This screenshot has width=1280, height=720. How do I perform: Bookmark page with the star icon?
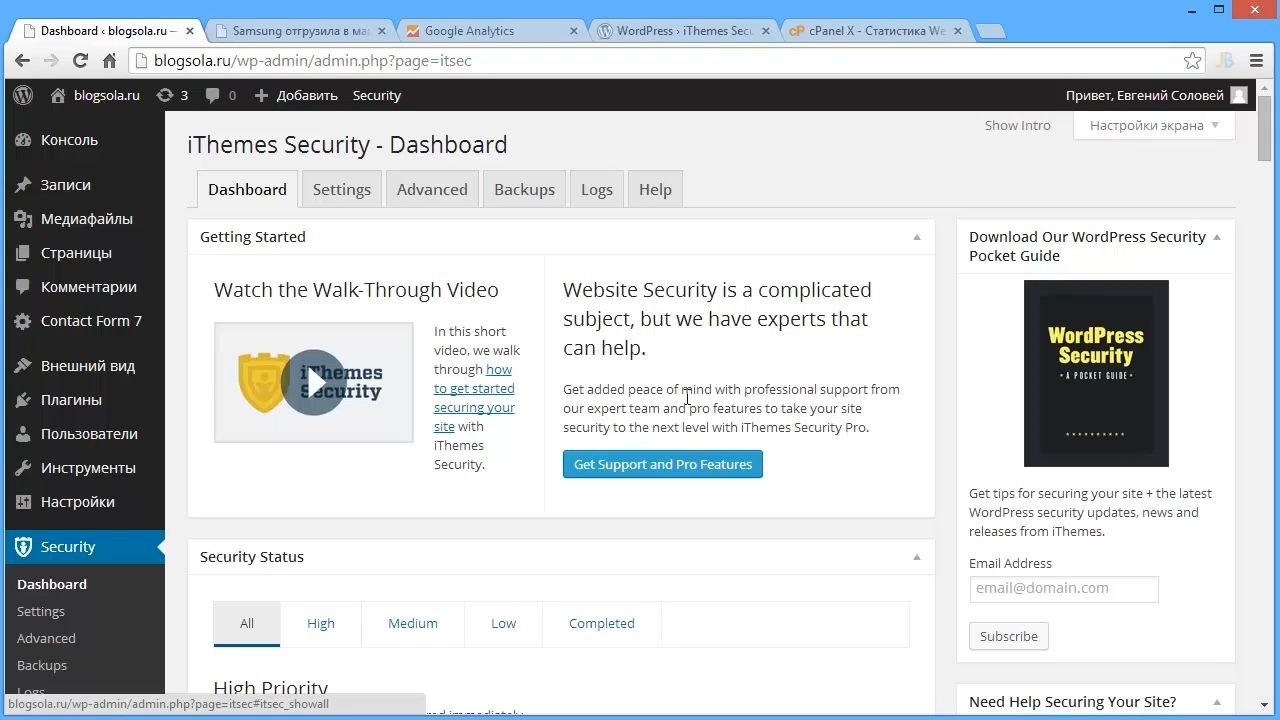1192,61
